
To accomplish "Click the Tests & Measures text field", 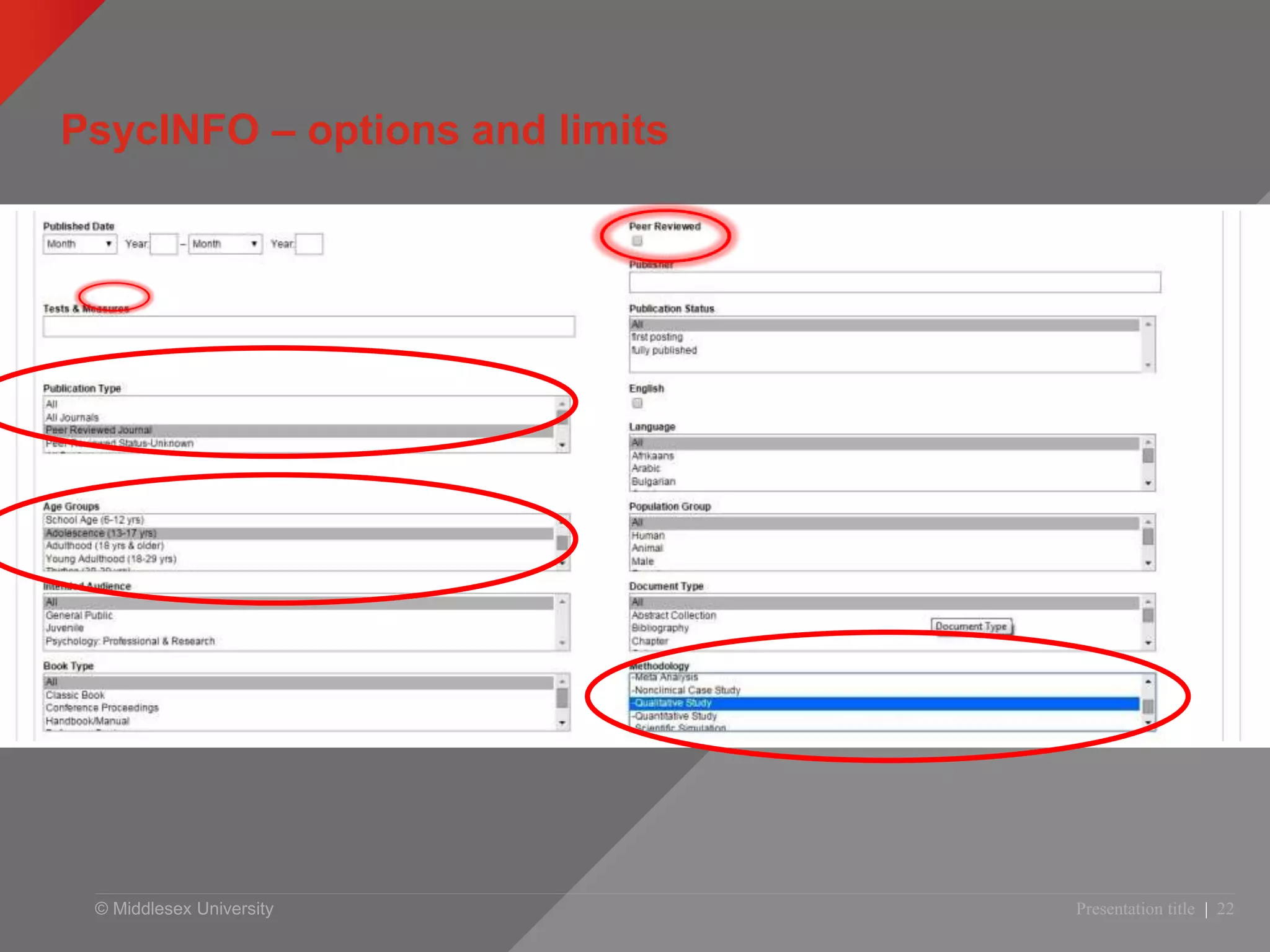I will point(309,327).
